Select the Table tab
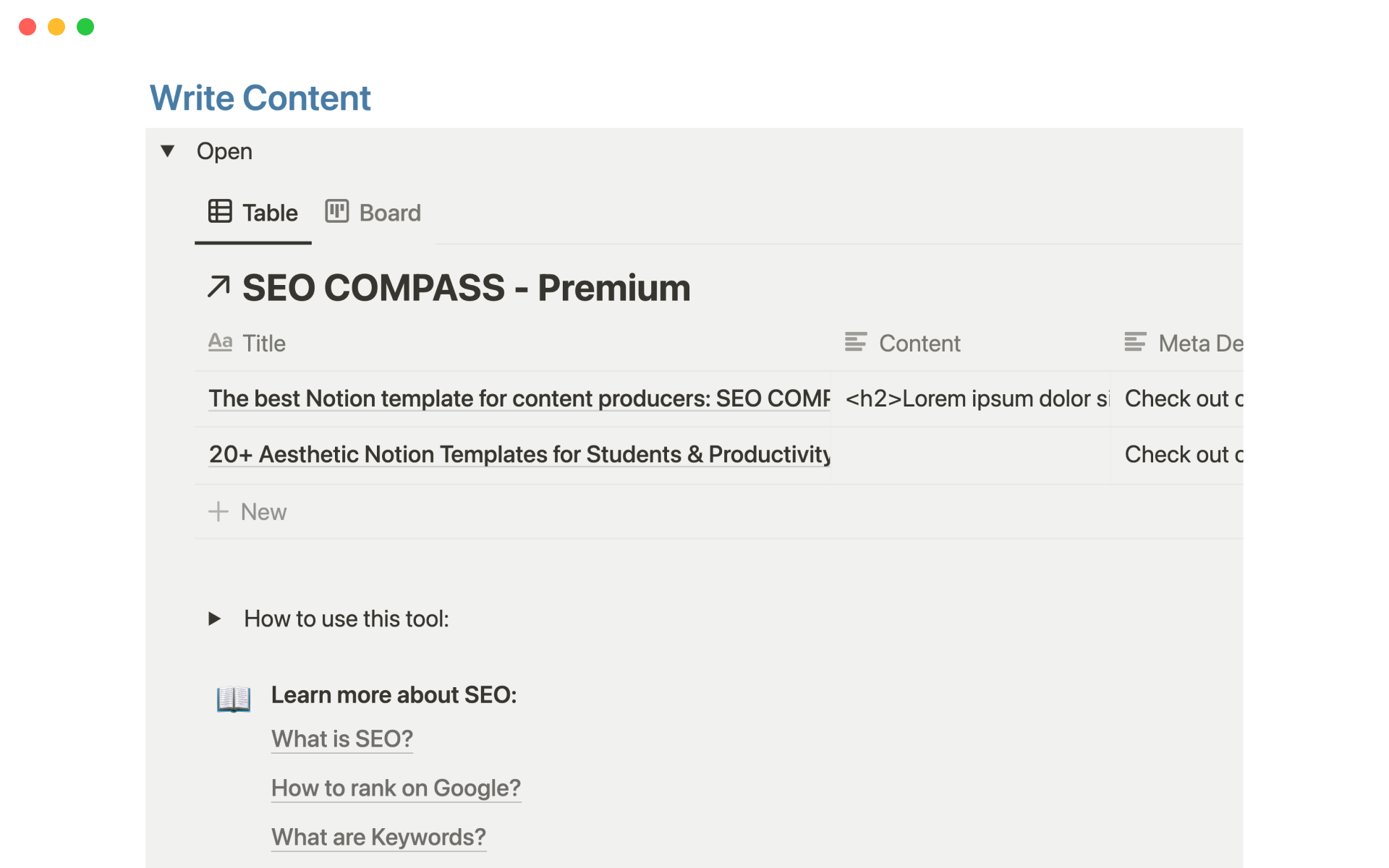Image resolution: width=1389 pixels, height=868 pixels. point(269,213)
